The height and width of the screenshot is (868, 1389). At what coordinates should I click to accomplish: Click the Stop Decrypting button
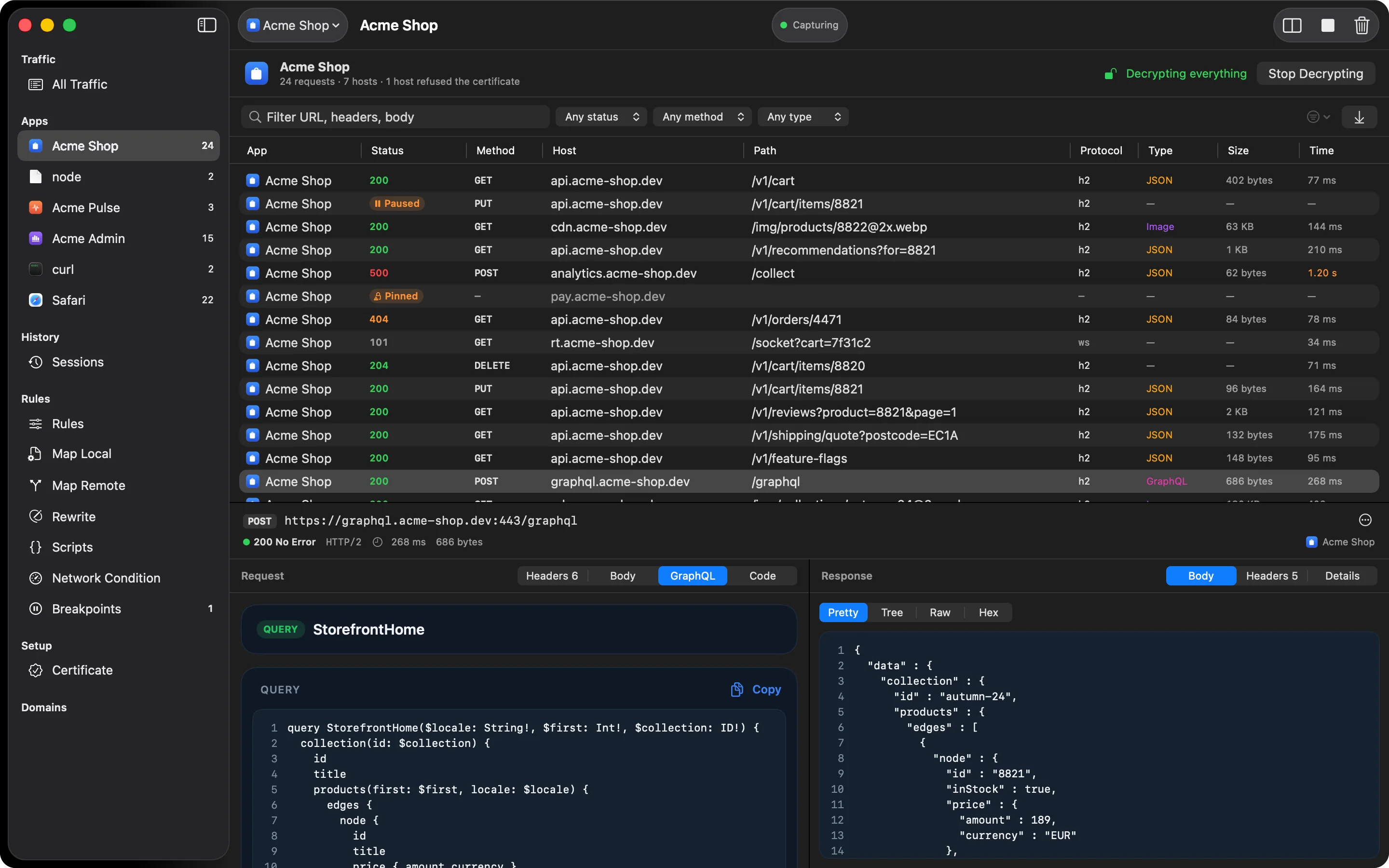(1315, 73)
